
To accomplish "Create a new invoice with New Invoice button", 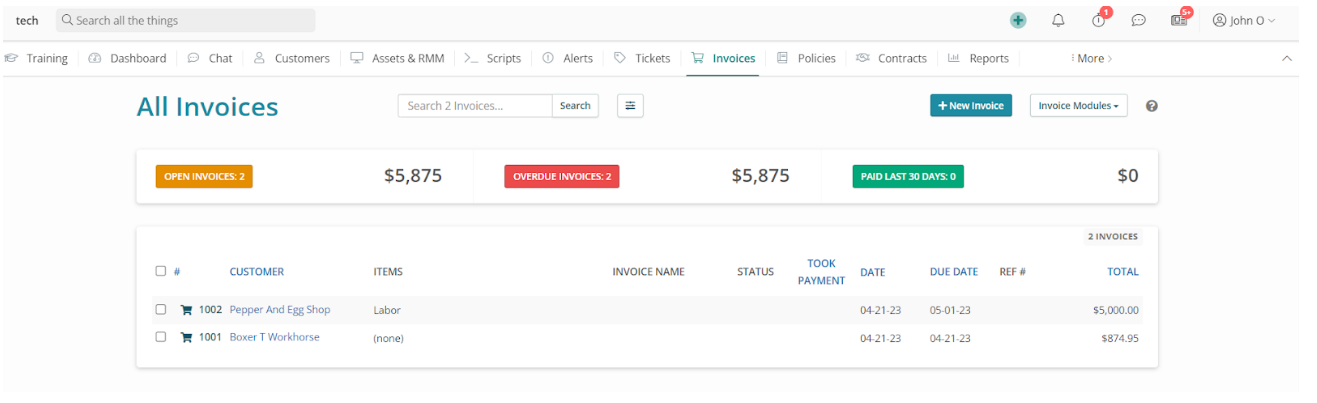I will pyautogui.click(x=970, y=105).
